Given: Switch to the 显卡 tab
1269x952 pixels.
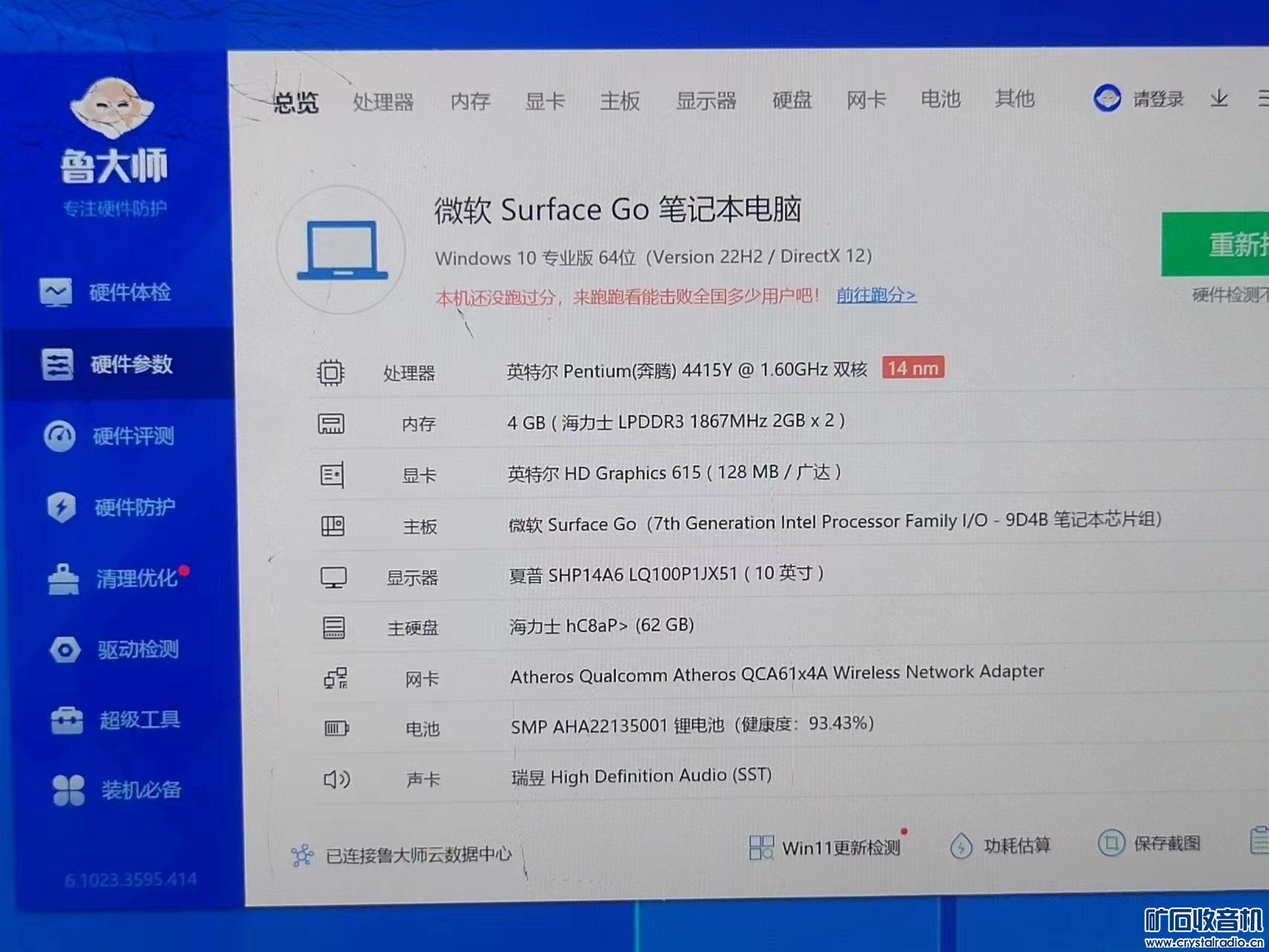Looking at the screenshot, I should (544, 101).
